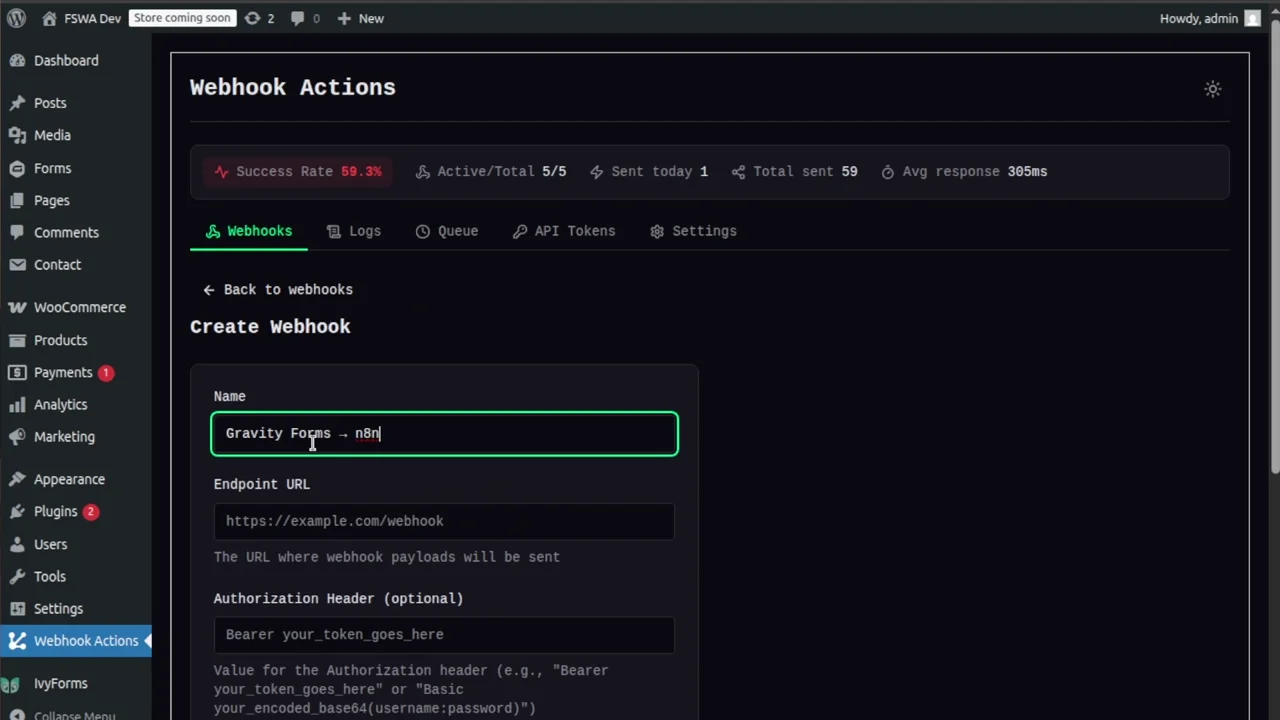Click the Active/Total 5/5 stat
Viewport: 1280px width, 720px height.
click(491, 171)
